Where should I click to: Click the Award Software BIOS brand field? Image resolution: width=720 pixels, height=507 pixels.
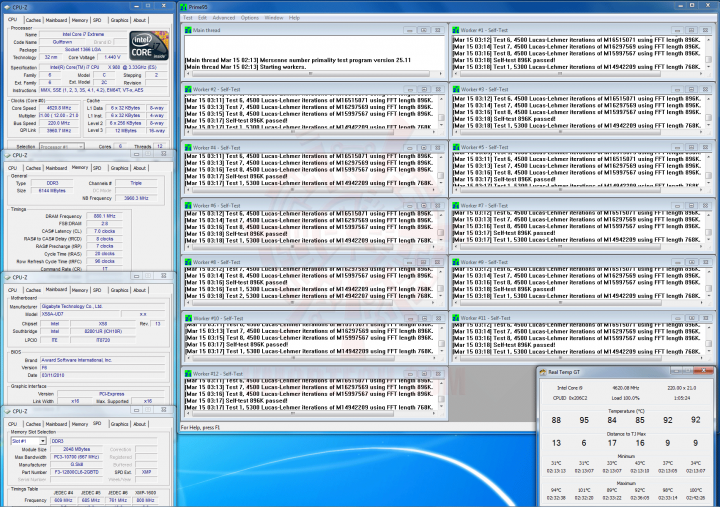click(x=103, y=360)
